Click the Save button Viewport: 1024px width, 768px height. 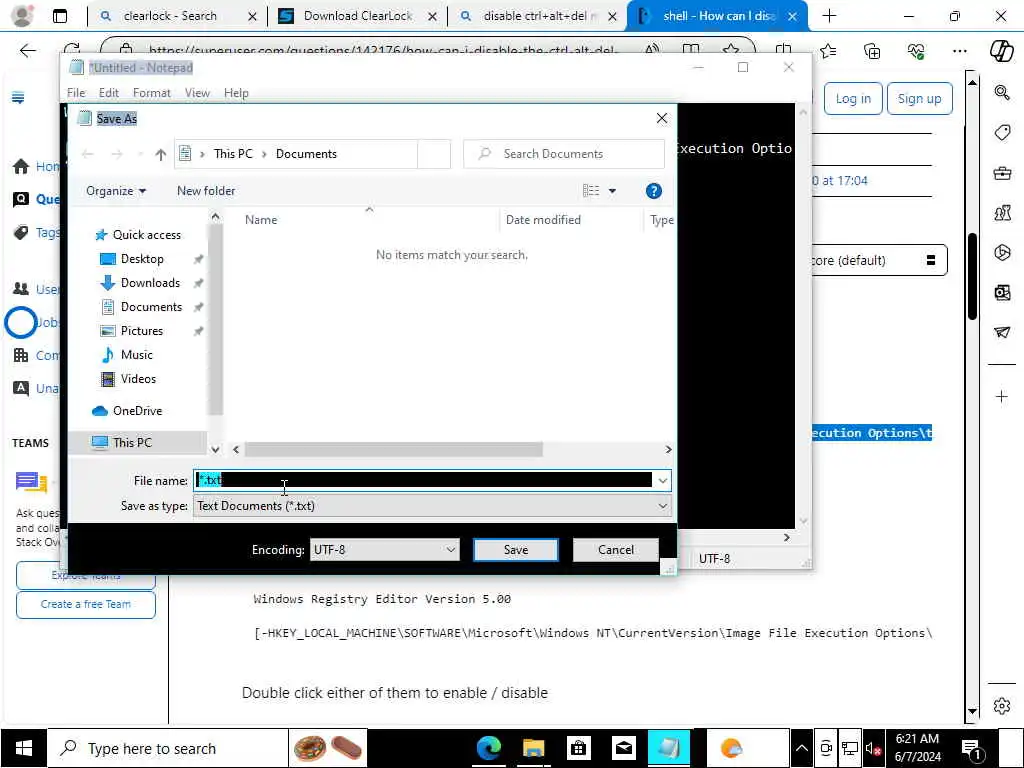pyautogui.click(x=515, y=550)
